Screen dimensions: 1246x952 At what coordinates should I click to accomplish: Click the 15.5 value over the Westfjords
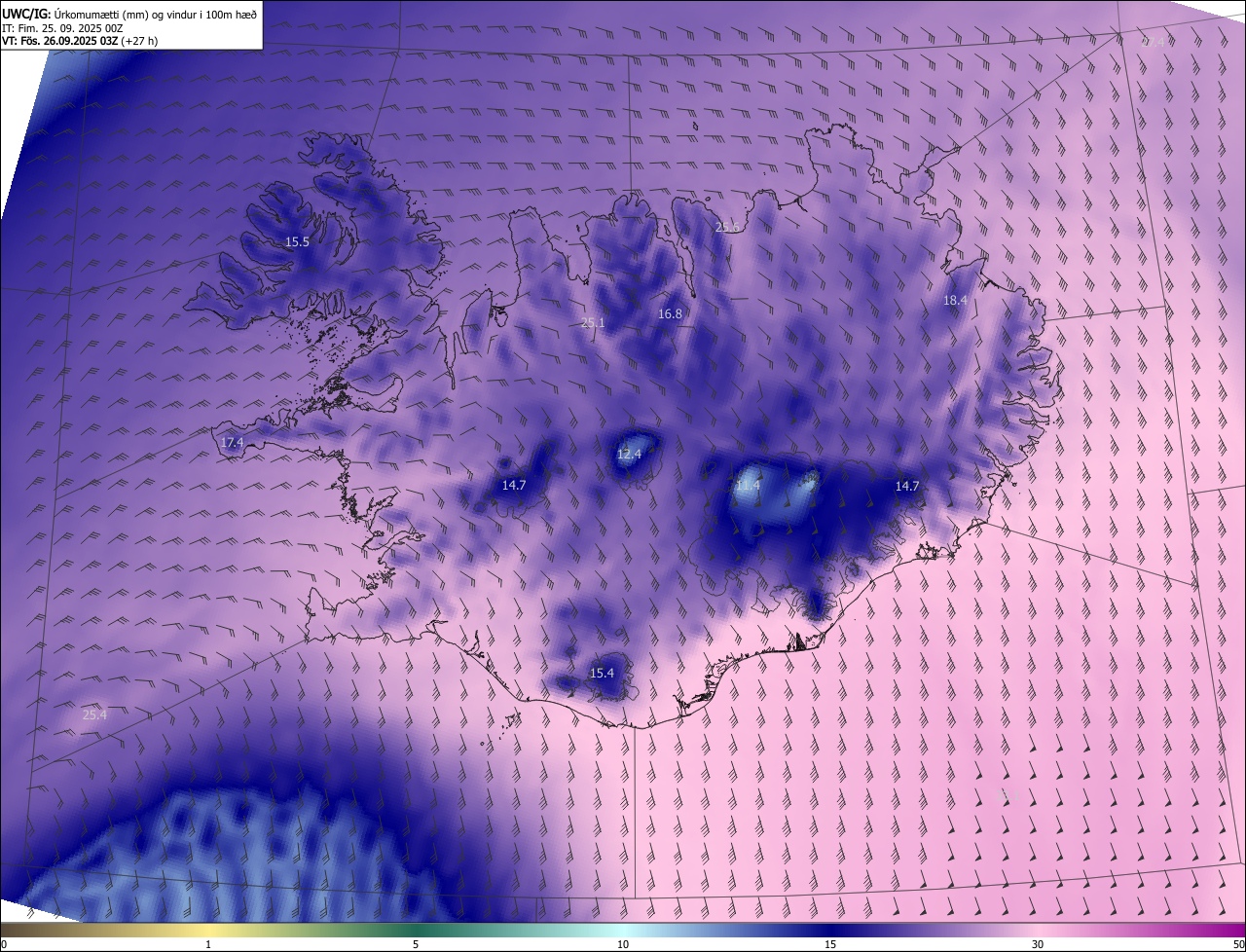[297, 241]
